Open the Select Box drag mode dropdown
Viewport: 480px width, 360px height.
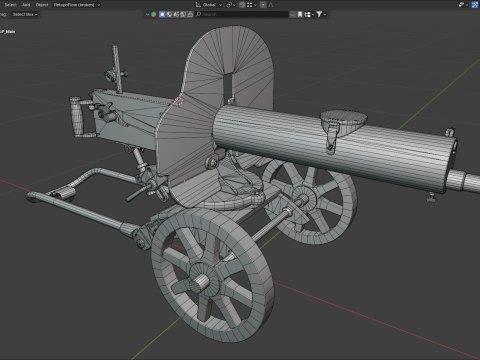[x=25, y=14]
